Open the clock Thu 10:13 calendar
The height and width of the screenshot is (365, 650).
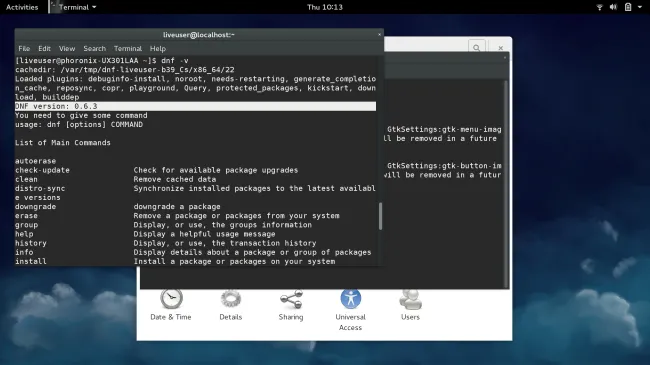coord(325,7)
